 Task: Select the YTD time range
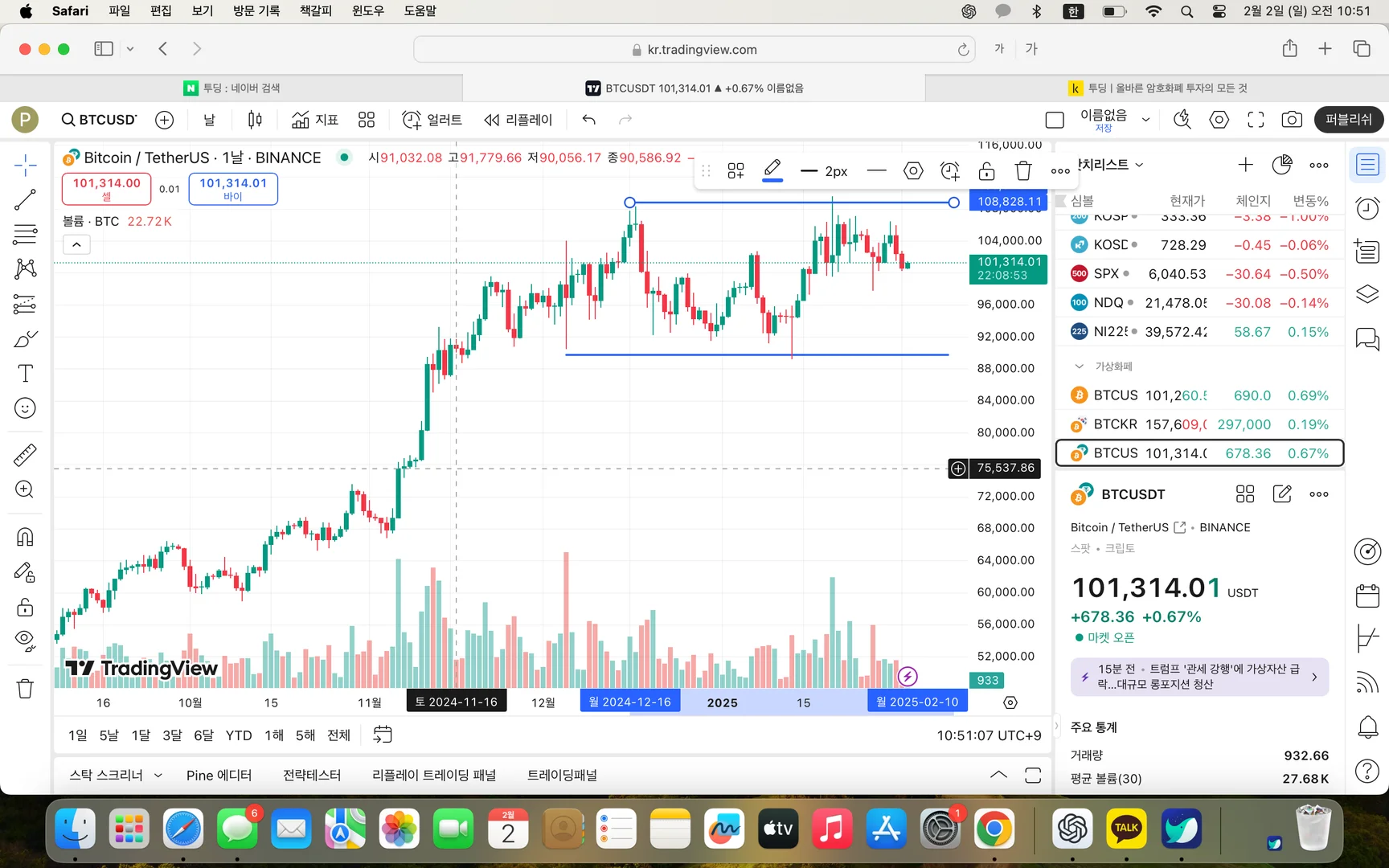click(x=239, y=735)
